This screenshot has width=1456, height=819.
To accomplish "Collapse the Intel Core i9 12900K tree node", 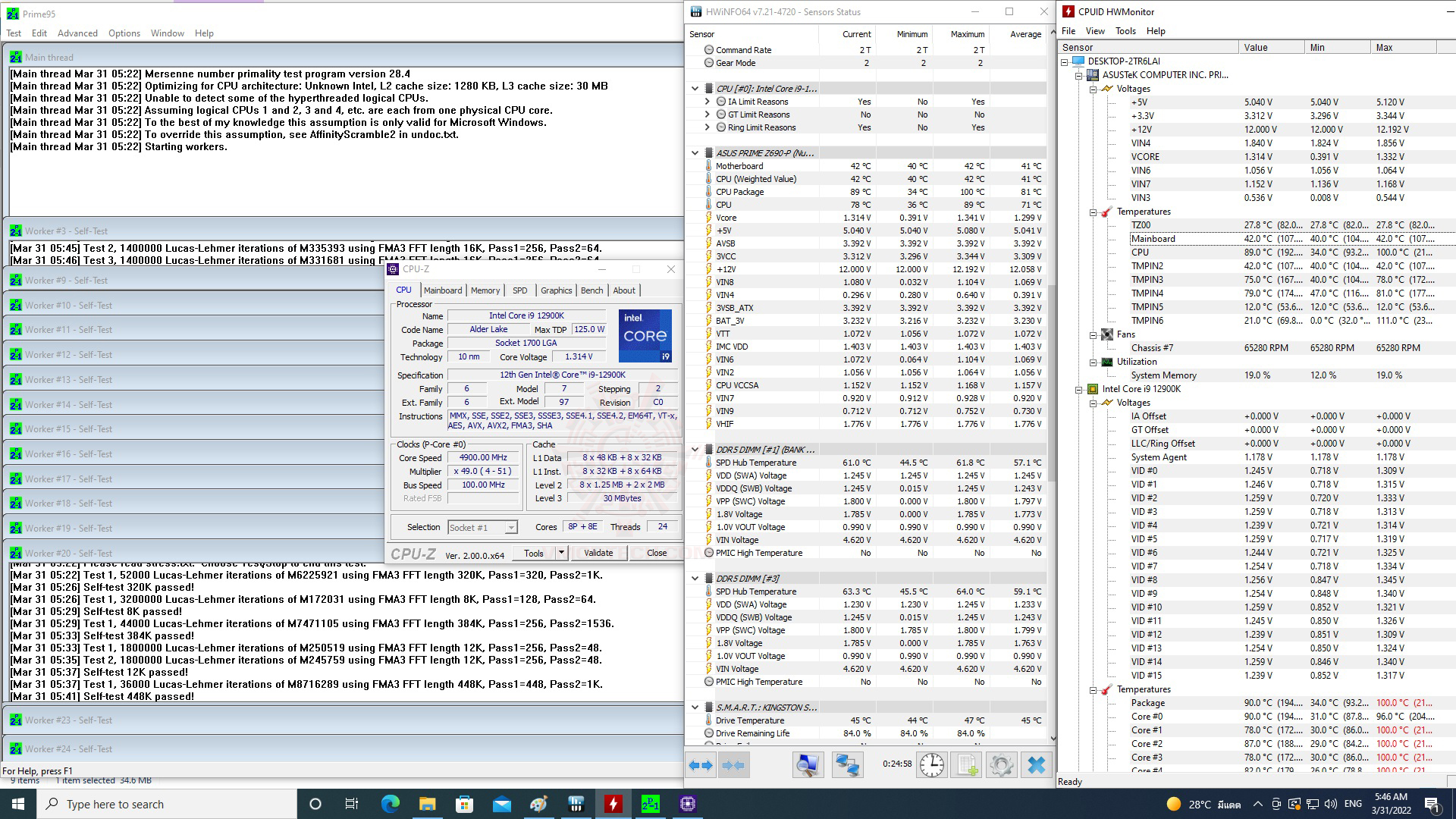I will tap(1079, 390).
